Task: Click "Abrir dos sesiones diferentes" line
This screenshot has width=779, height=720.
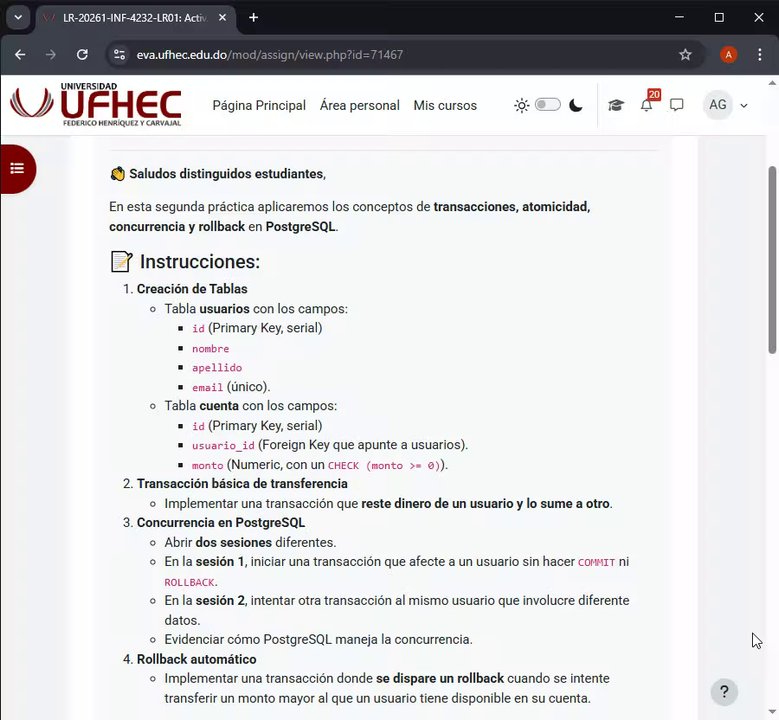Action: 250,542
